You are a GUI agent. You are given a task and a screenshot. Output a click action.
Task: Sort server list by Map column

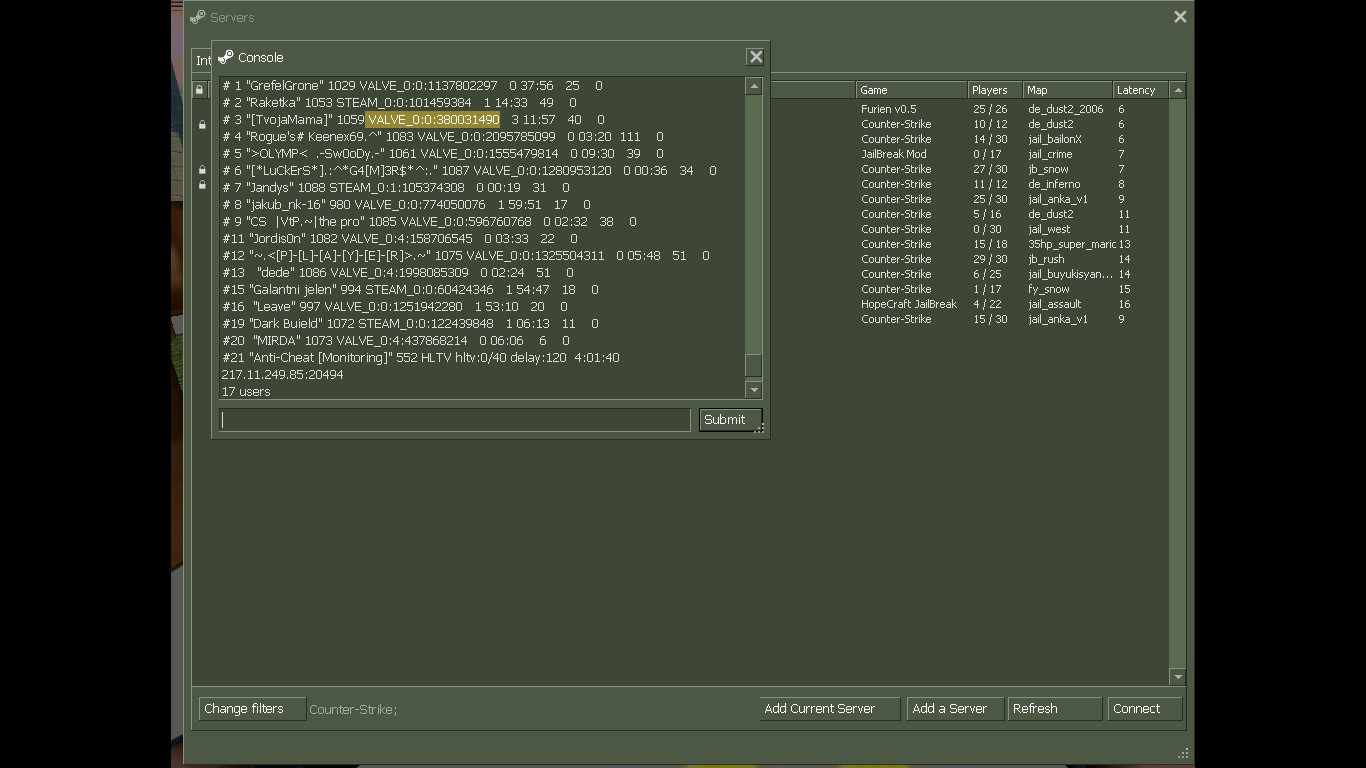click(x=1067, y=90)
